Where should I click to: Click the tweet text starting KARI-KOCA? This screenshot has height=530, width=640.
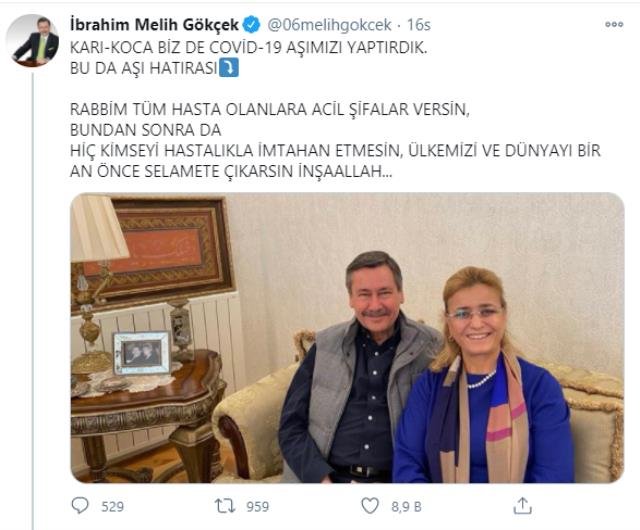click(249, 58)
